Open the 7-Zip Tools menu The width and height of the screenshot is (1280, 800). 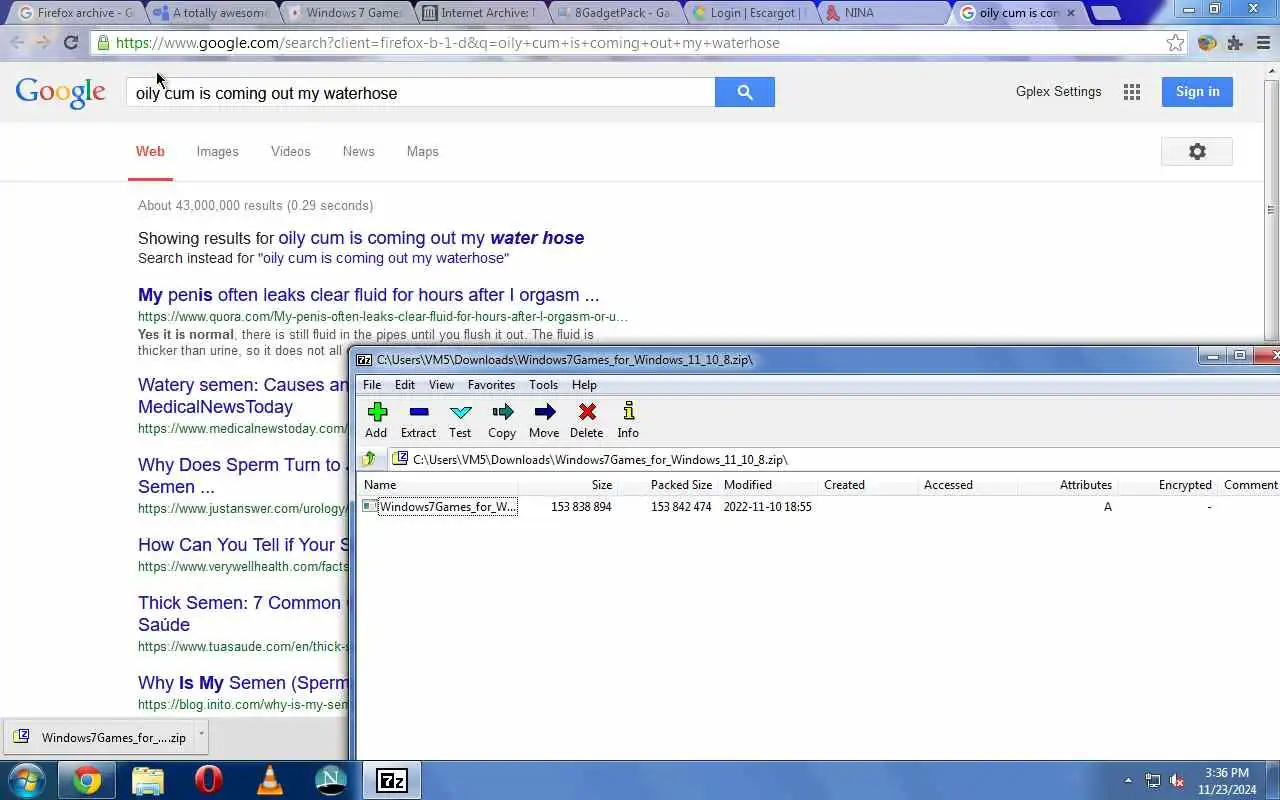coord(544,384)
